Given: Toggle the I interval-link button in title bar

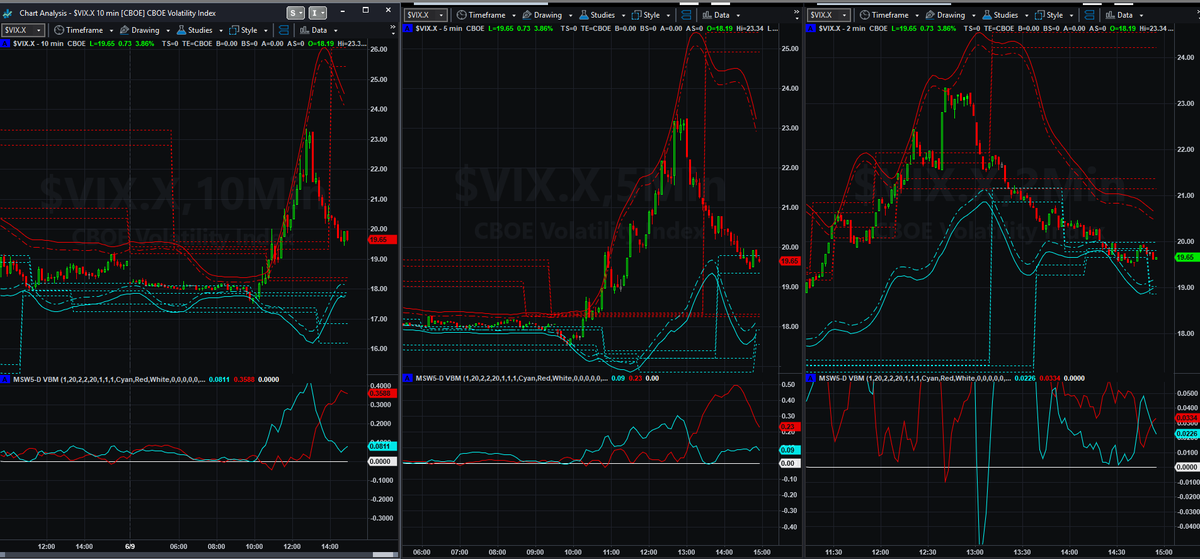Looking at the screenshot, I should click(x=318, y=13).
